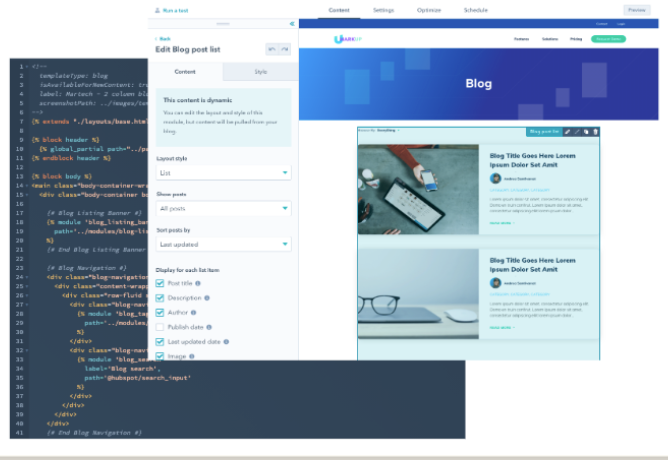The image size is (668, 460).
Task: Click info icon next to Last updated date
Action: [226, 342]
